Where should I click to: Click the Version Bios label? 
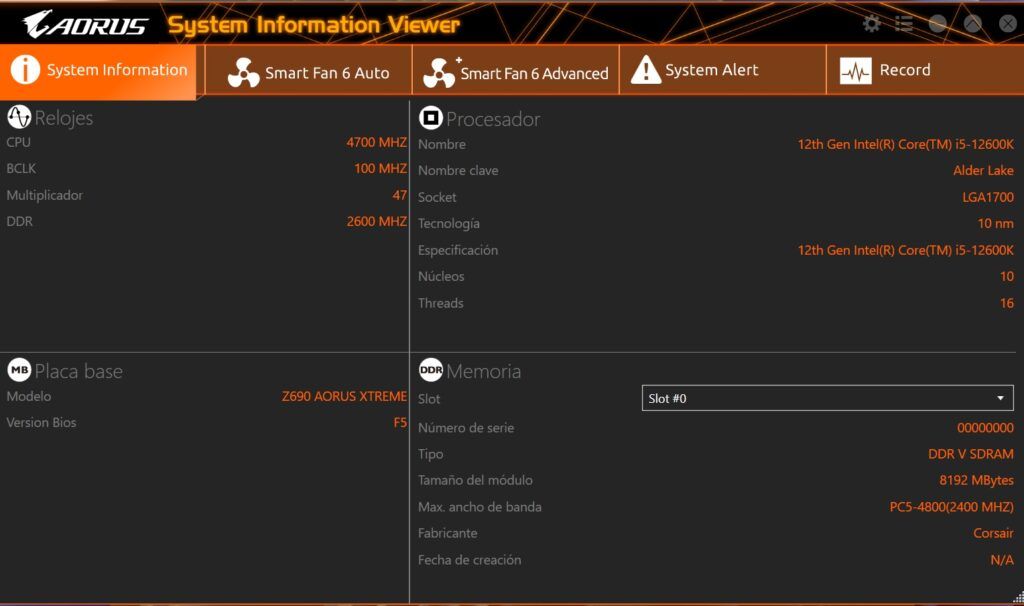41,423
